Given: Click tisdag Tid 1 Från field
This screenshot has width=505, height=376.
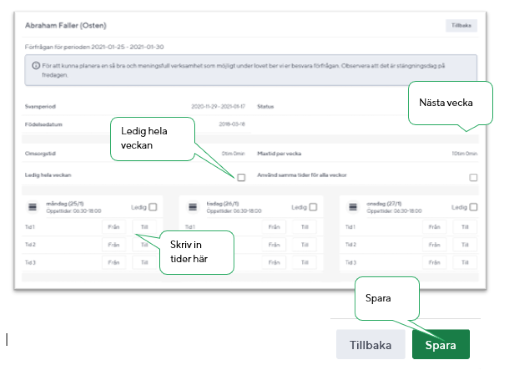Looking at the screenshot, I should click(274, 227).
